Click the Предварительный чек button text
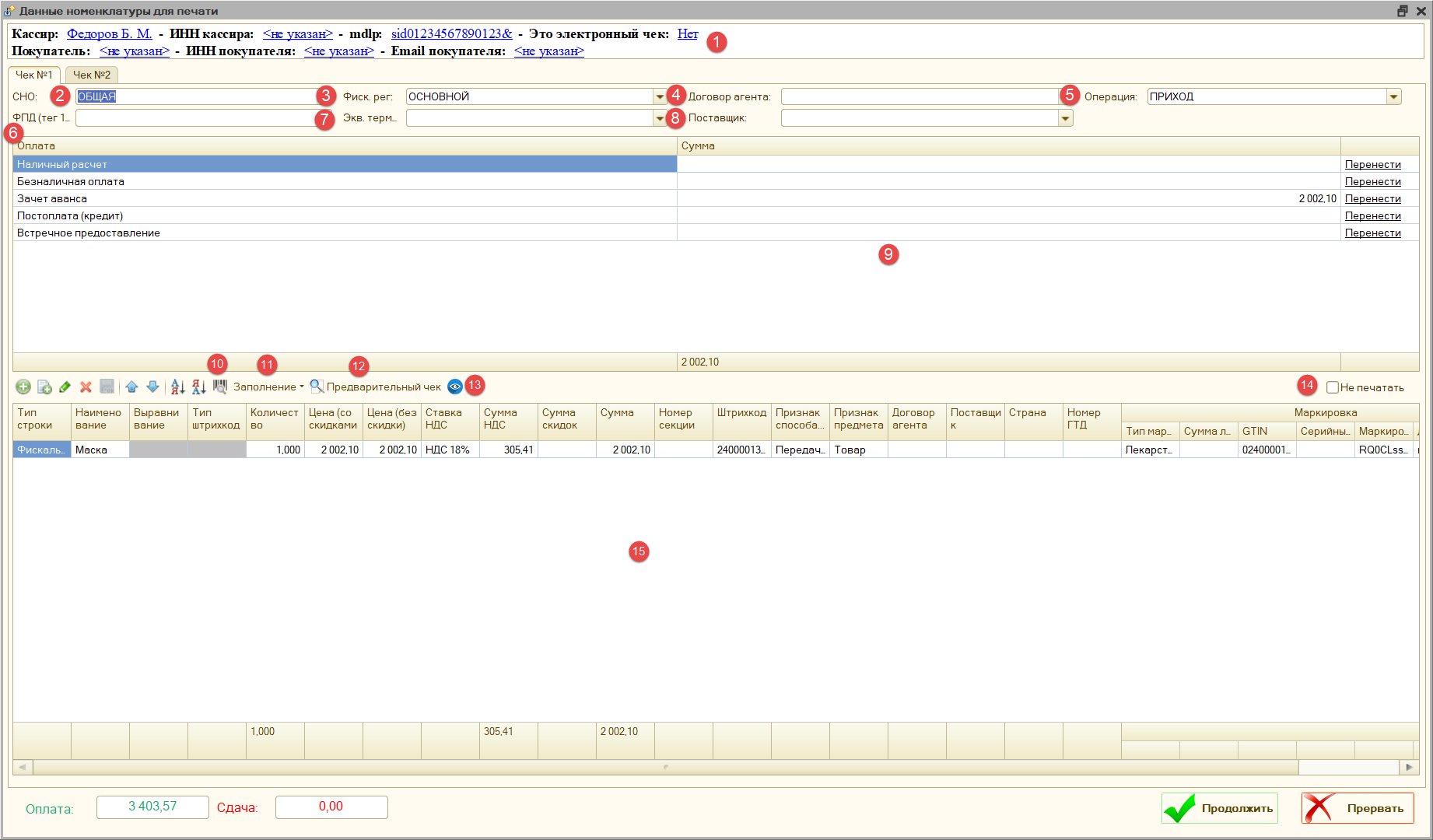Screen dimensions: 1433x840 click(x=384, y=387)
